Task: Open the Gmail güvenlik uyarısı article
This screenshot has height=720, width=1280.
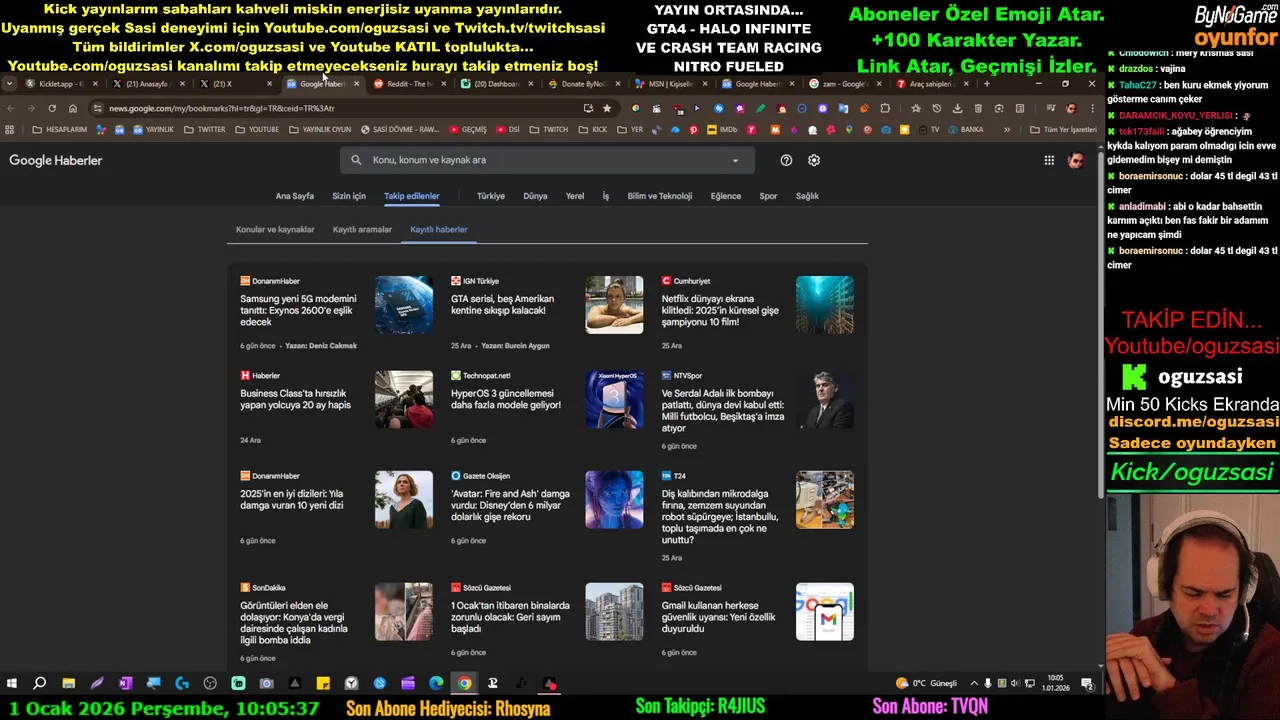Action: click(x=719, y=617)
